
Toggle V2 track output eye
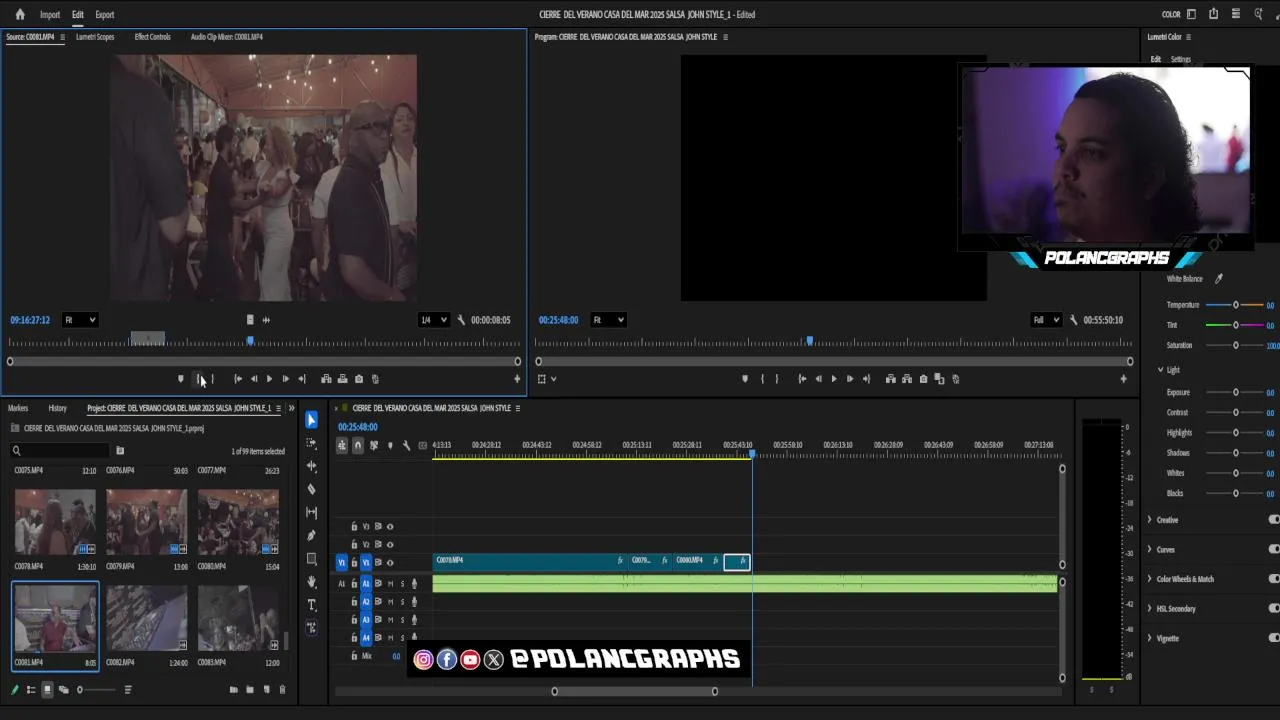pos(390,545)
